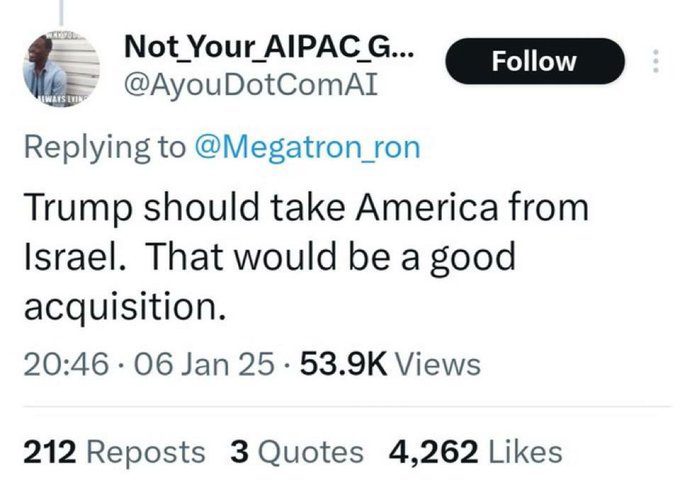
Task: Show the 3 Quotes list
Action: pos(296,451)
